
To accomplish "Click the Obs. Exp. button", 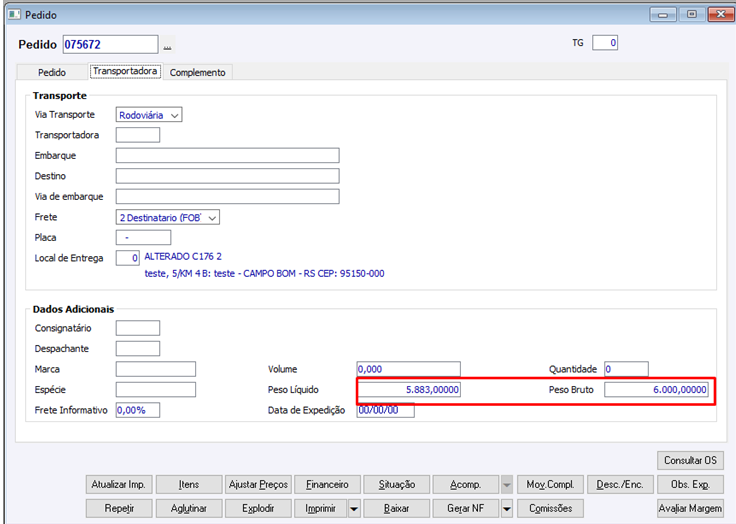I will pyautogui.click(x=690, y=484).
